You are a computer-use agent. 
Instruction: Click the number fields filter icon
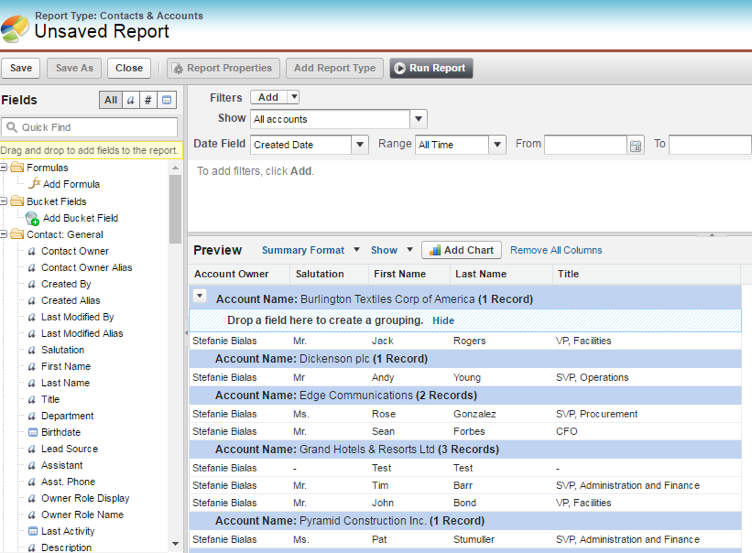[148, 100]
